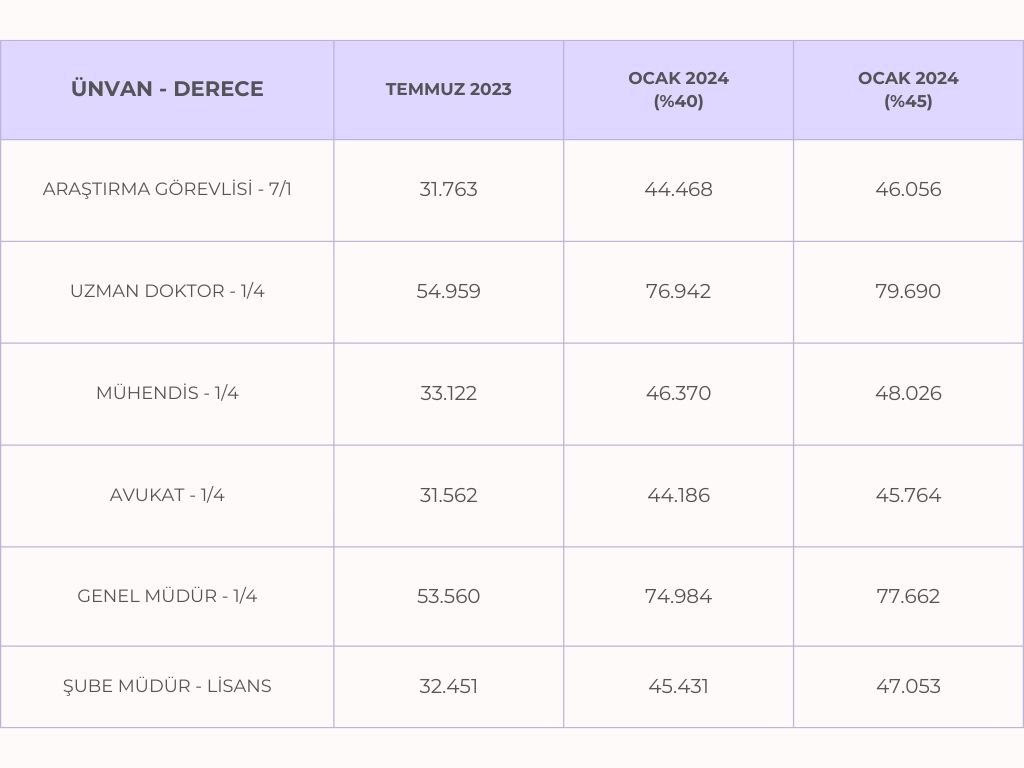Click the 45.764 cell in AVUKAT row

pos(908,495)
